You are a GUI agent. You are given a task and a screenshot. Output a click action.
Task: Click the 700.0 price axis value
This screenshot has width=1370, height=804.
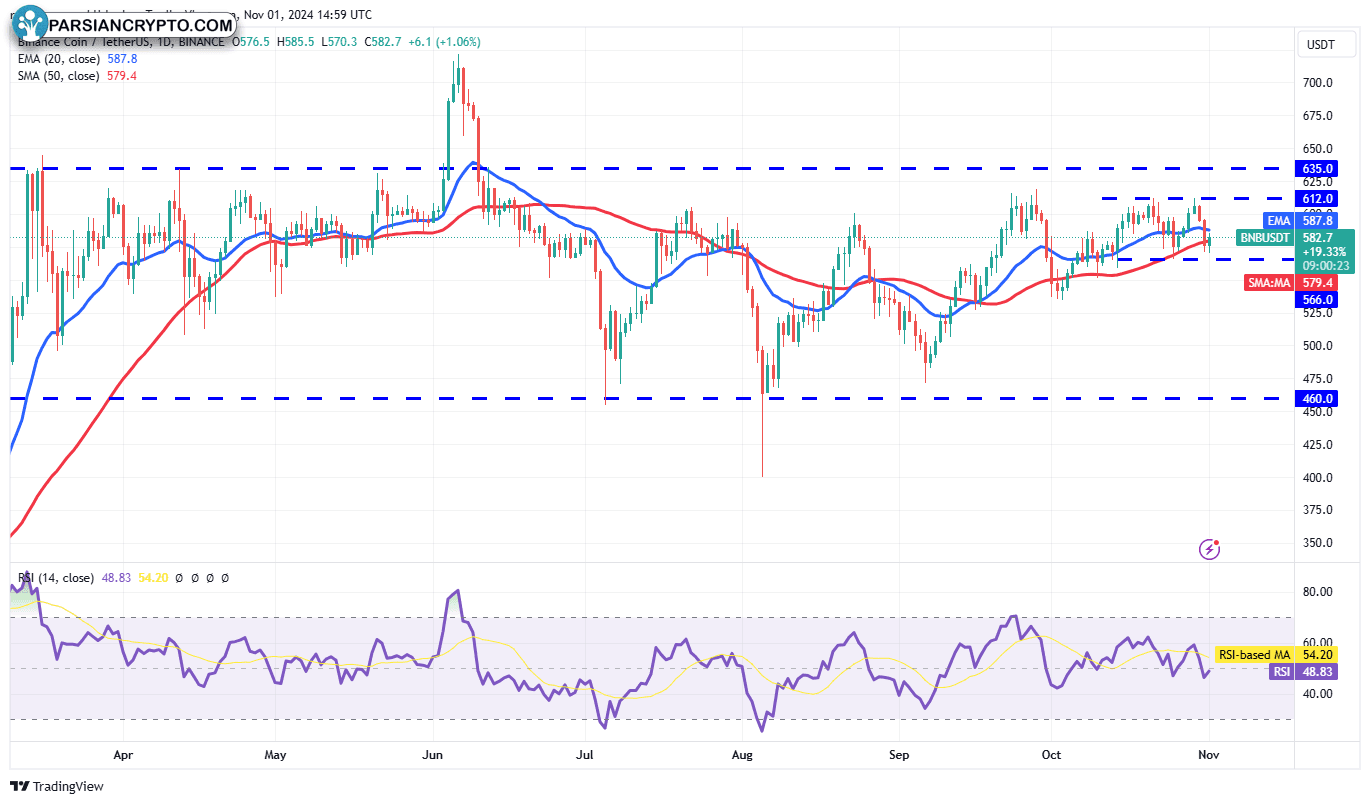point(1317,83)
